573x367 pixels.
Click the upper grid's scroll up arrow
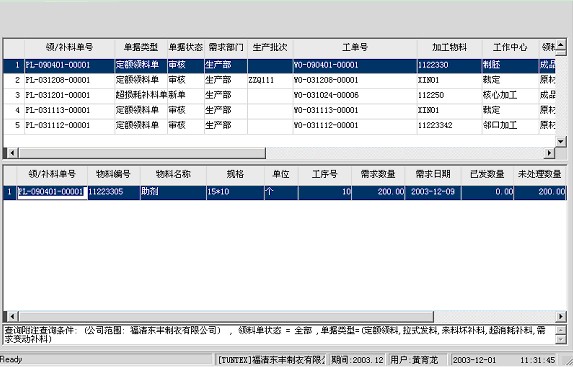point(561,46)
